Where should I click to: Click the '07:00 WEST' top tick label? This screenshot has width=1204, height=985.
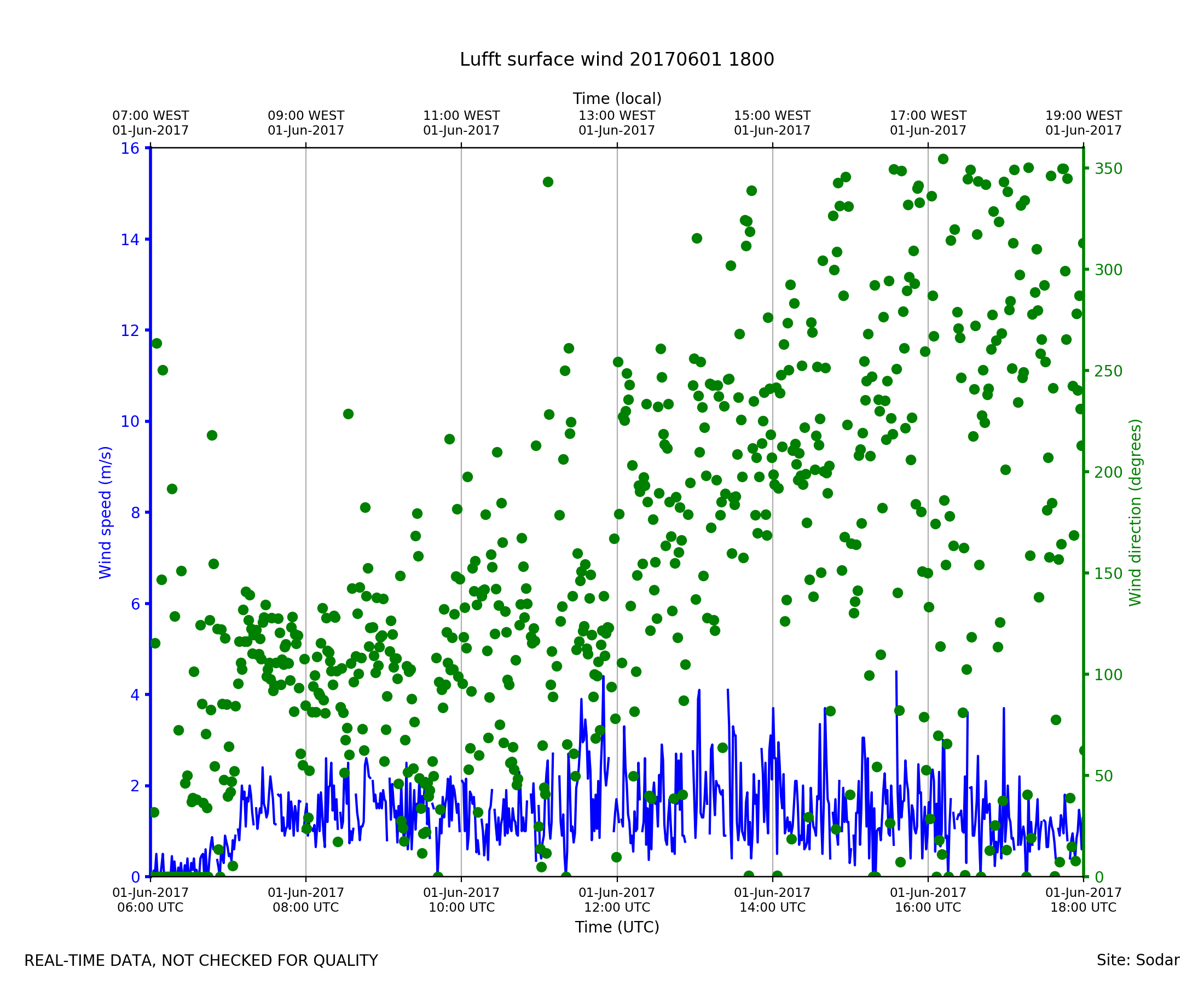(150, 116)
